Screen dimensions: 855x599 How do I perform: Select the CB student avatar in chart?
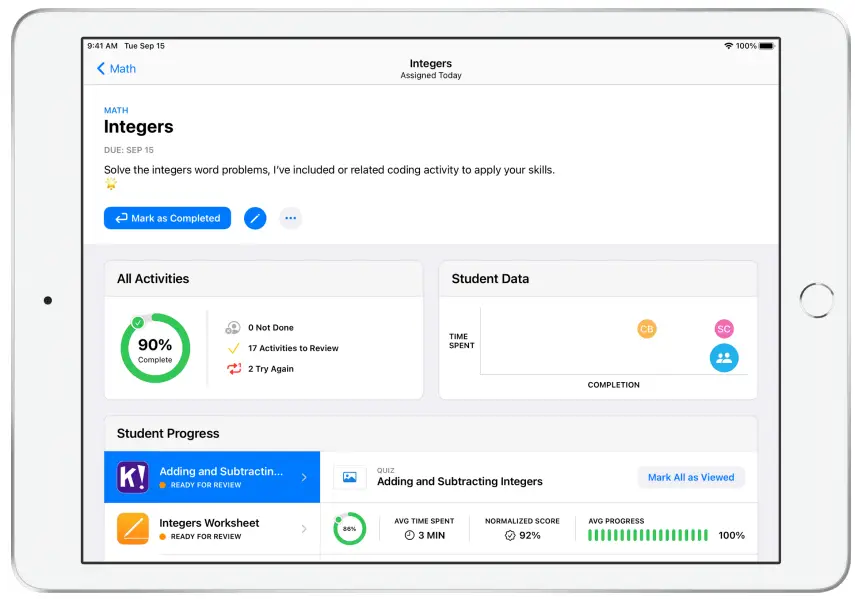(647, 329)
